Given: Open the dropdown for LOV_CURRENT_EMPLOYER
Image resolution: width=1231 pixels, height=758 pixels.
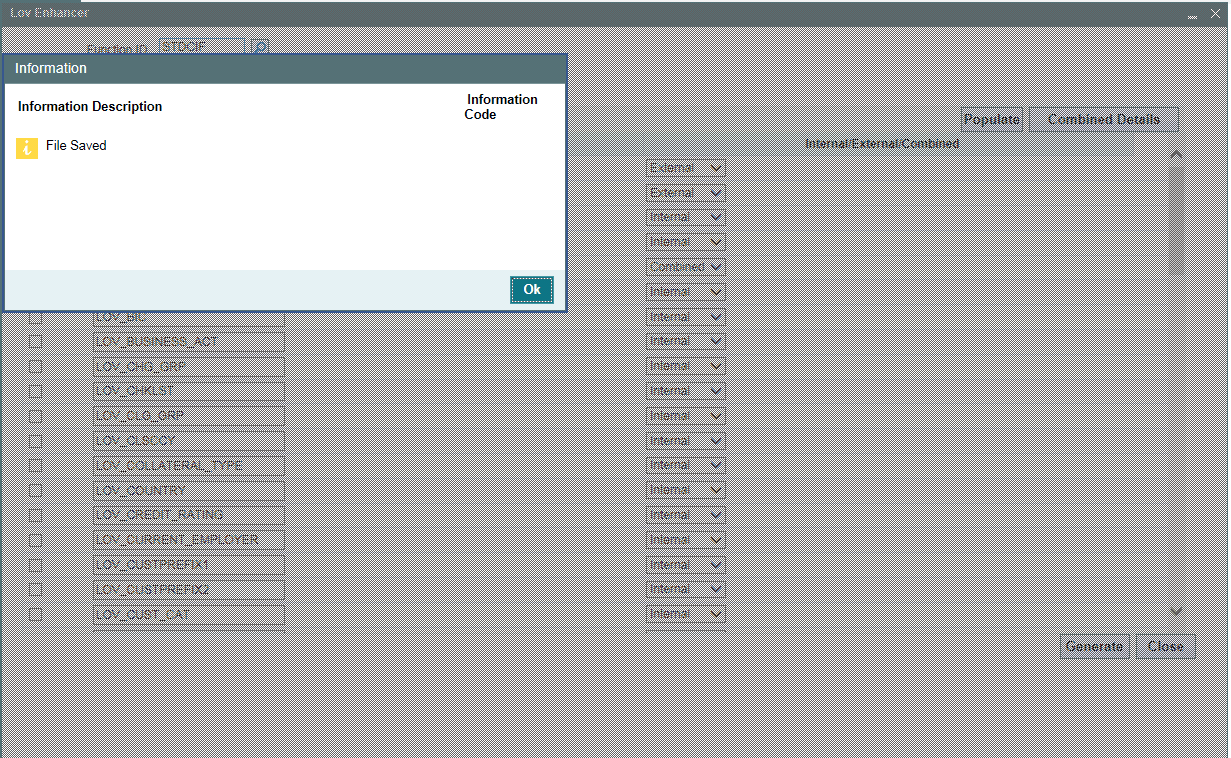Looking at the screenshot, I should pyautogui.click(x=686, y=539).
